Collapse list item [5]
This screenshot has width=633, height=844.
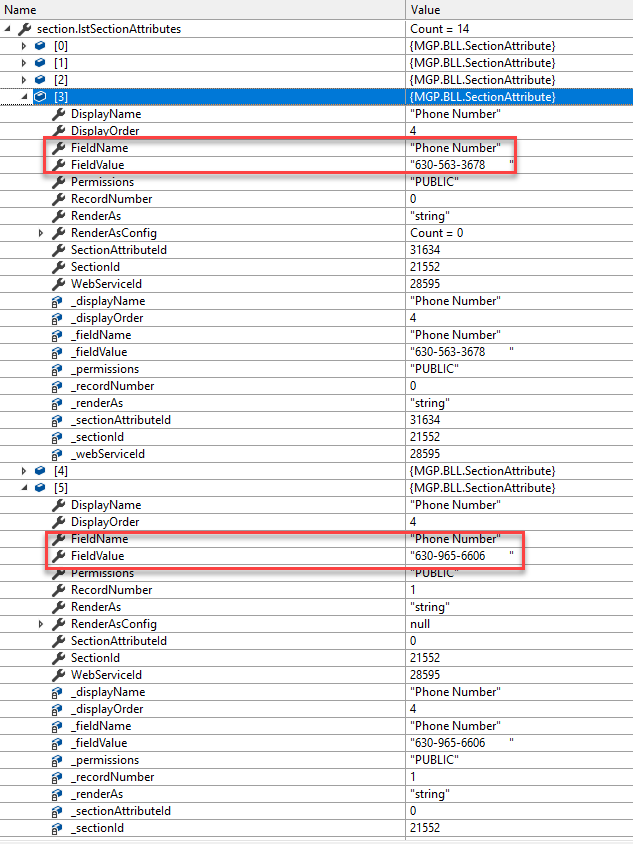[24, 488]
